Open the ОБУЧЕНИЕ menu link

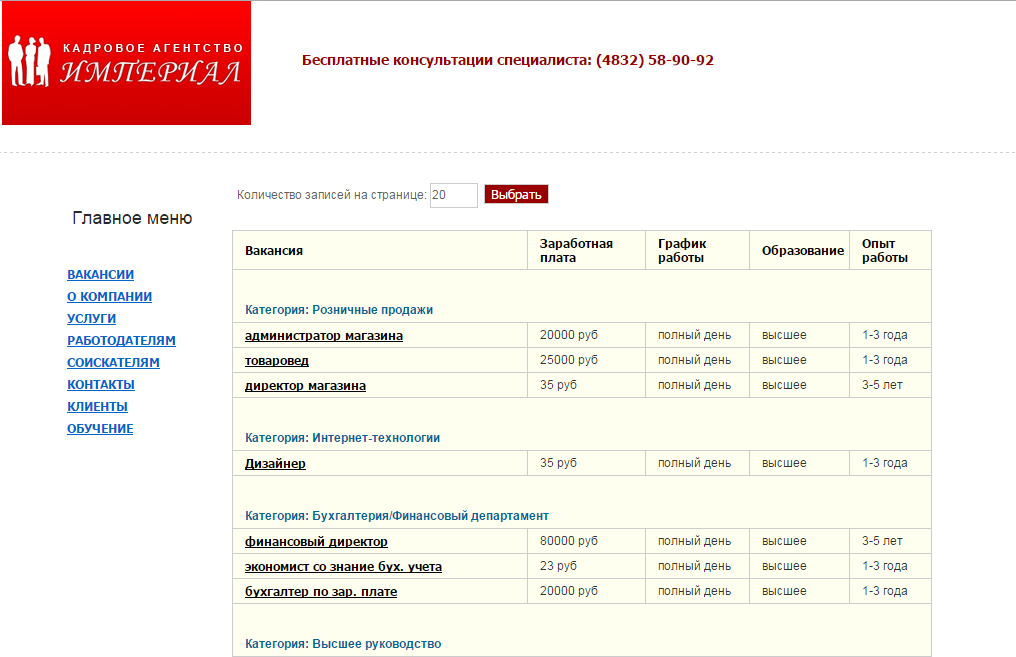coord(100,429)
